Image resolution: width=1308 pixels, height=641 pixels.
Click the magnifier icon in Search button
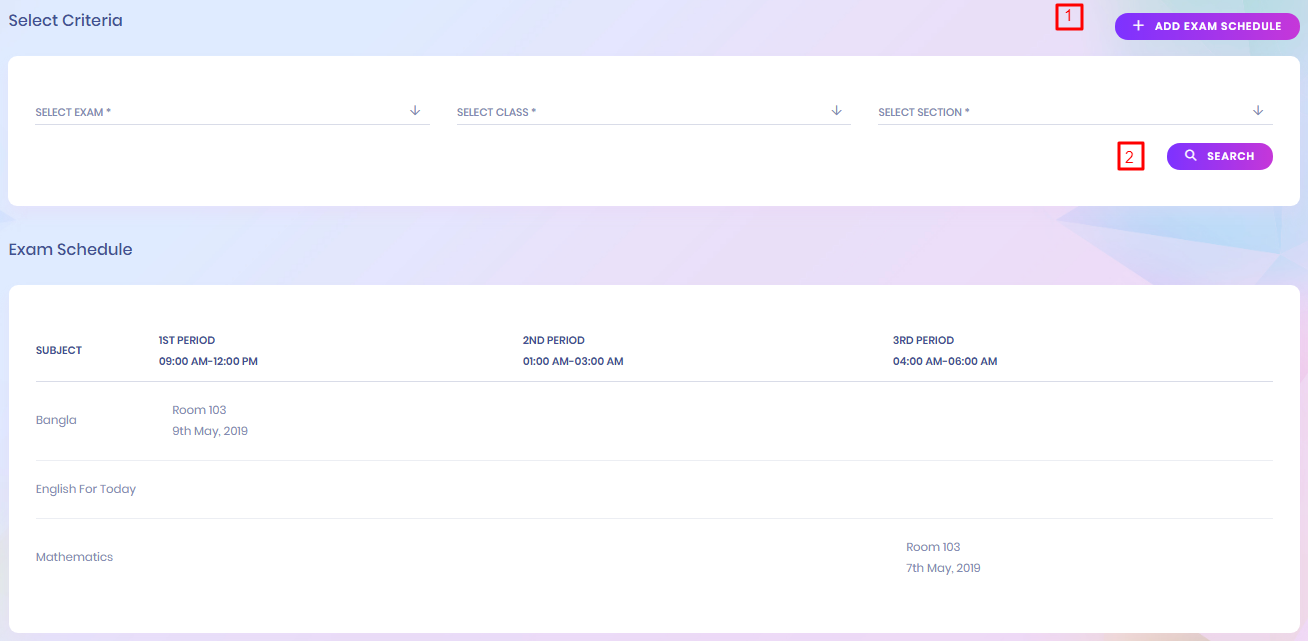point(1191,156)
